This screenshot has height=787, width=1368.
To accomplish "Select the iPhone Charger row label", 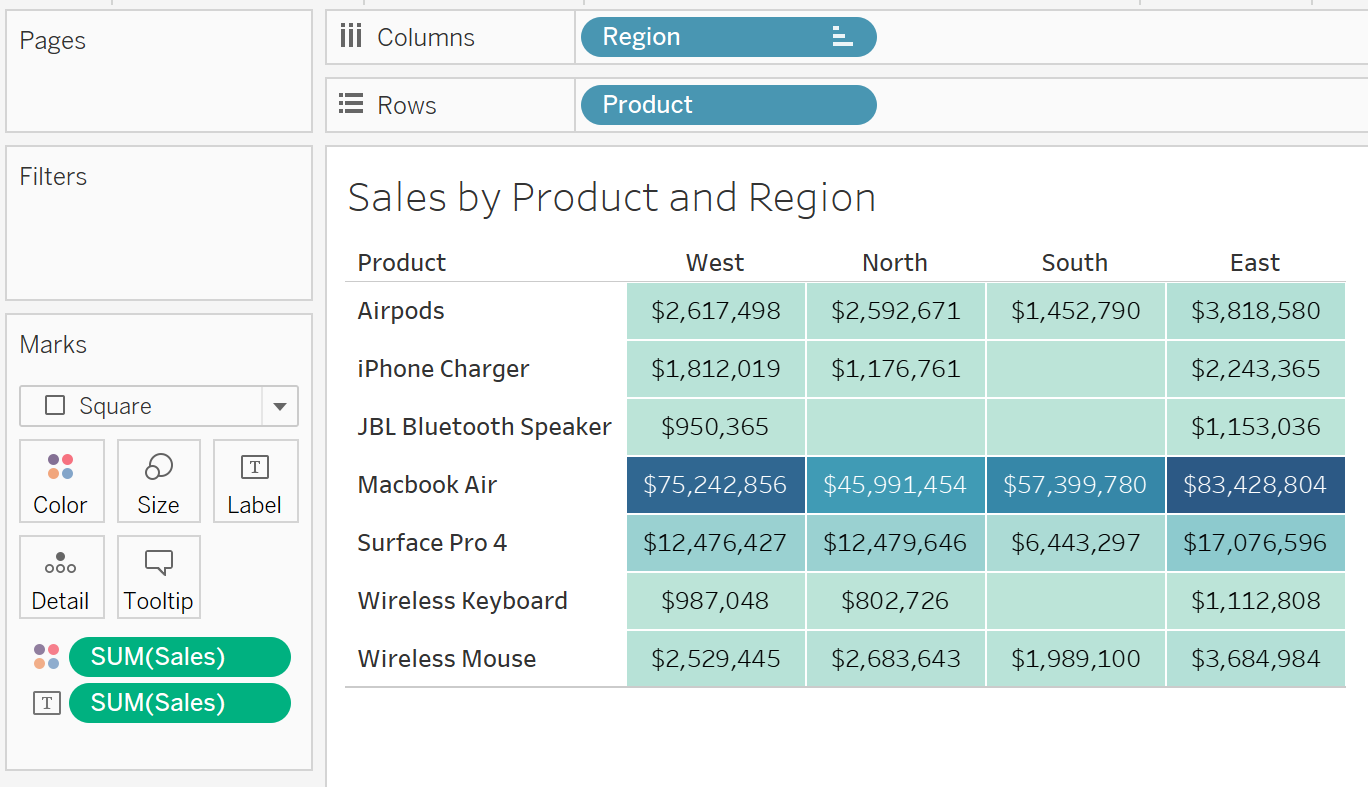I will (444, 369).
